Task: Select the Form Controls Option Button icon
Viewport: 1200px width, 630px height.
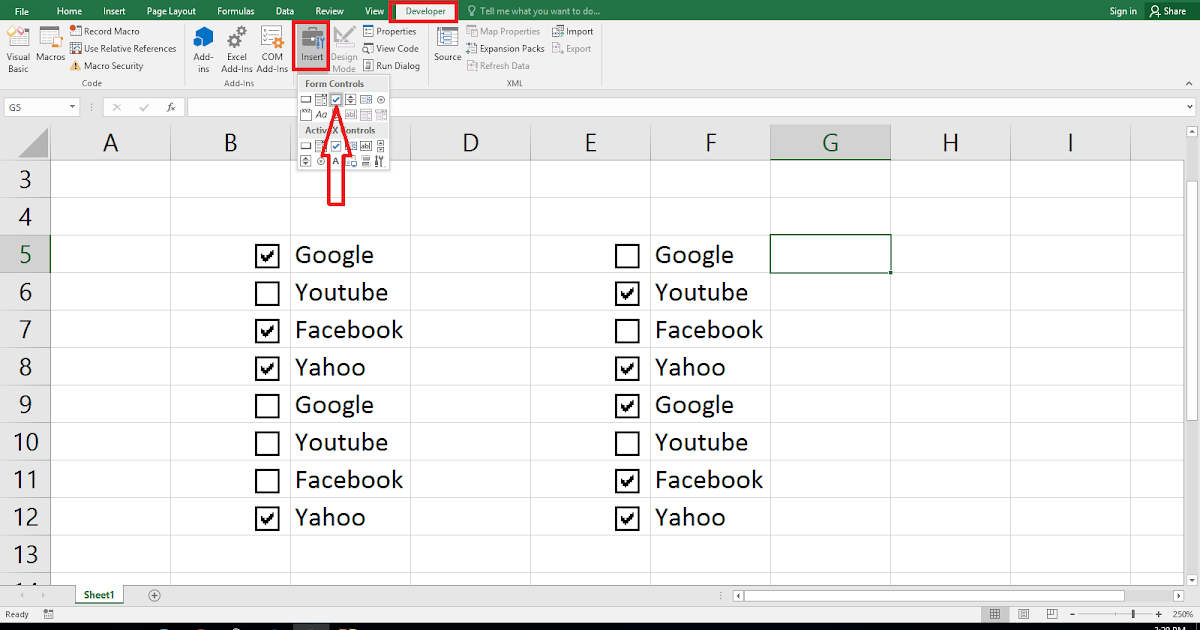Action: click(381, 99)
